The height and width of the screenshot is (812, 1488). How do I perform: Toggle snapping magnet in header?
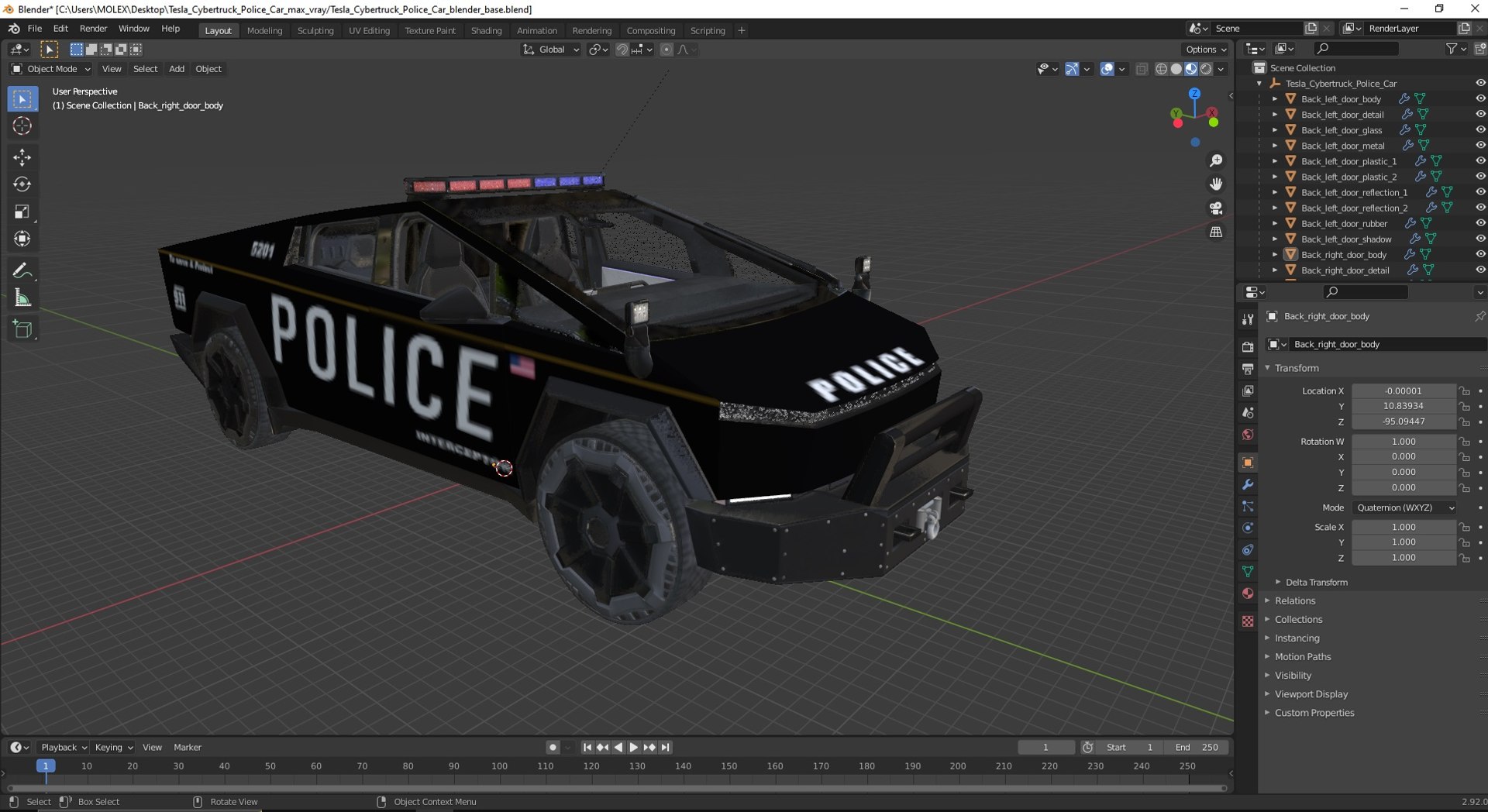[x=622, y=50]
